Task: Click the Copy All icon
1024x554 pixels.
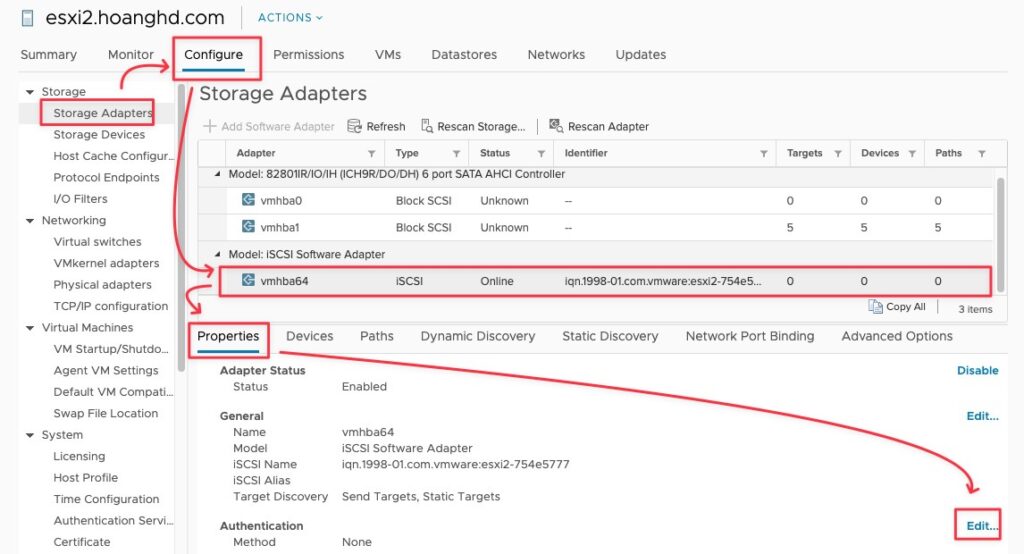Action: [x=875, y=306]
